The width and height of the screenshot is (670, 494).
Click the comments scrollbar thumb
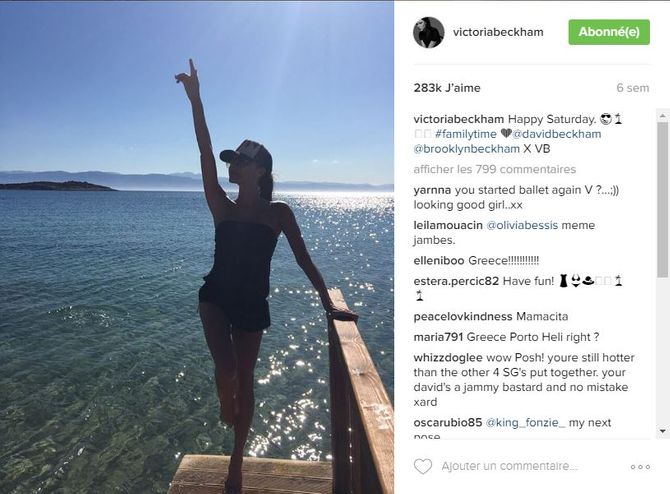(662, 200)
